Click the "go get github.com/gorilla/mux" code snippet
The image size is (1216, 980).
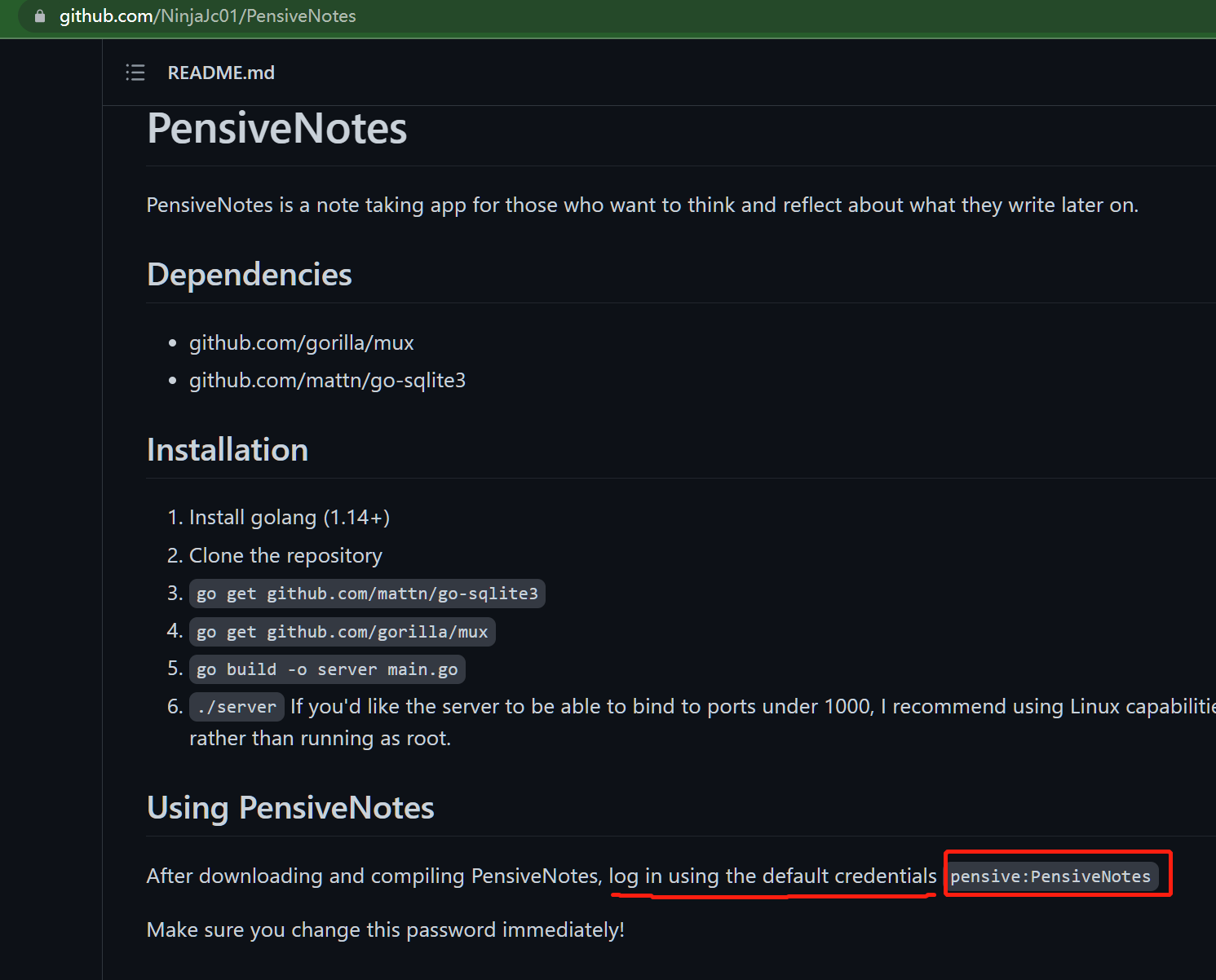tap(342, 632)
